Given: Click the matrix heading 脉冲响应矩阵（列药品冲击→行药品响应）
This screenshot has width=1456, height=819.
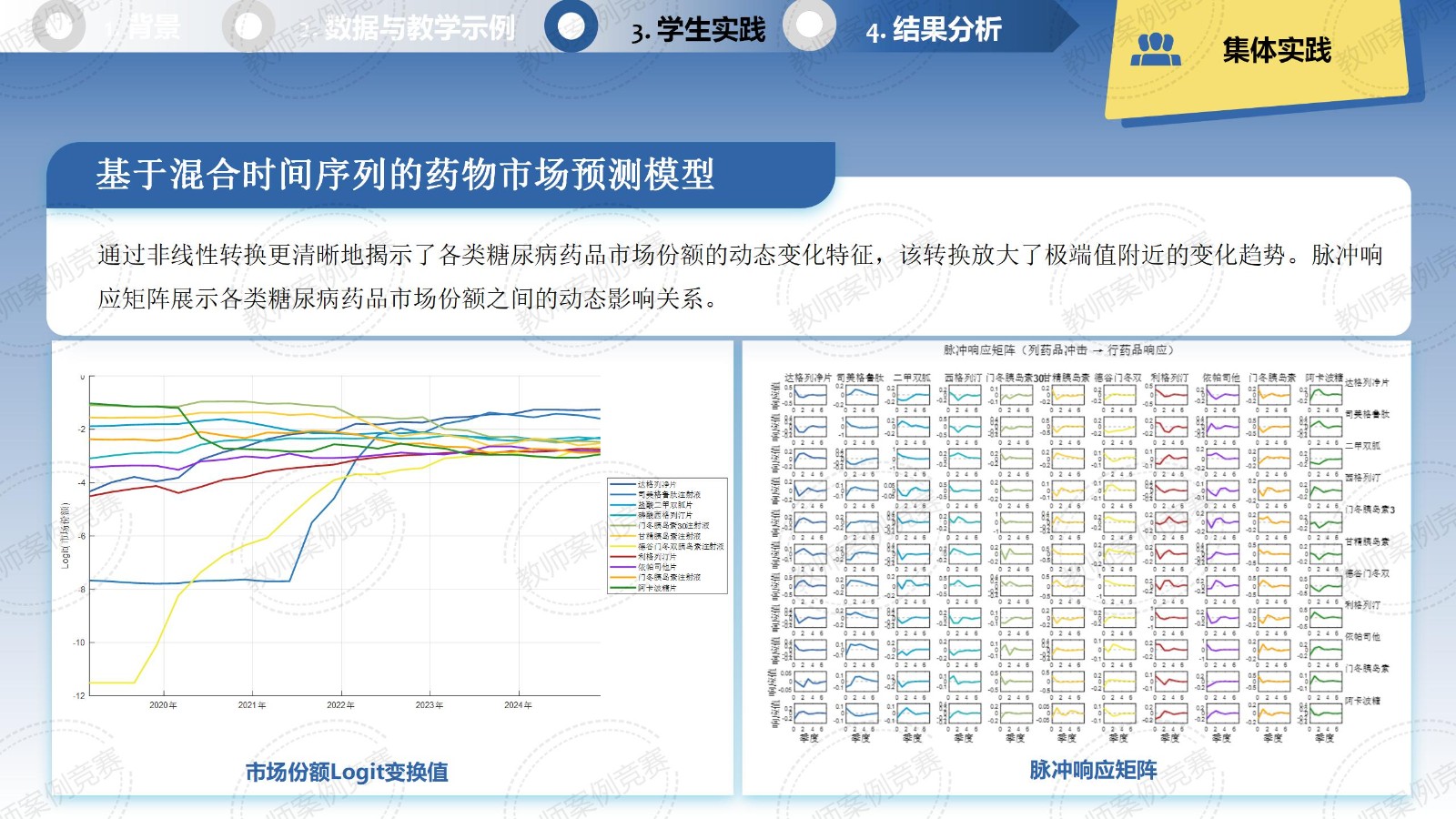Looking at the screenshot, I should coord(1058,349).
